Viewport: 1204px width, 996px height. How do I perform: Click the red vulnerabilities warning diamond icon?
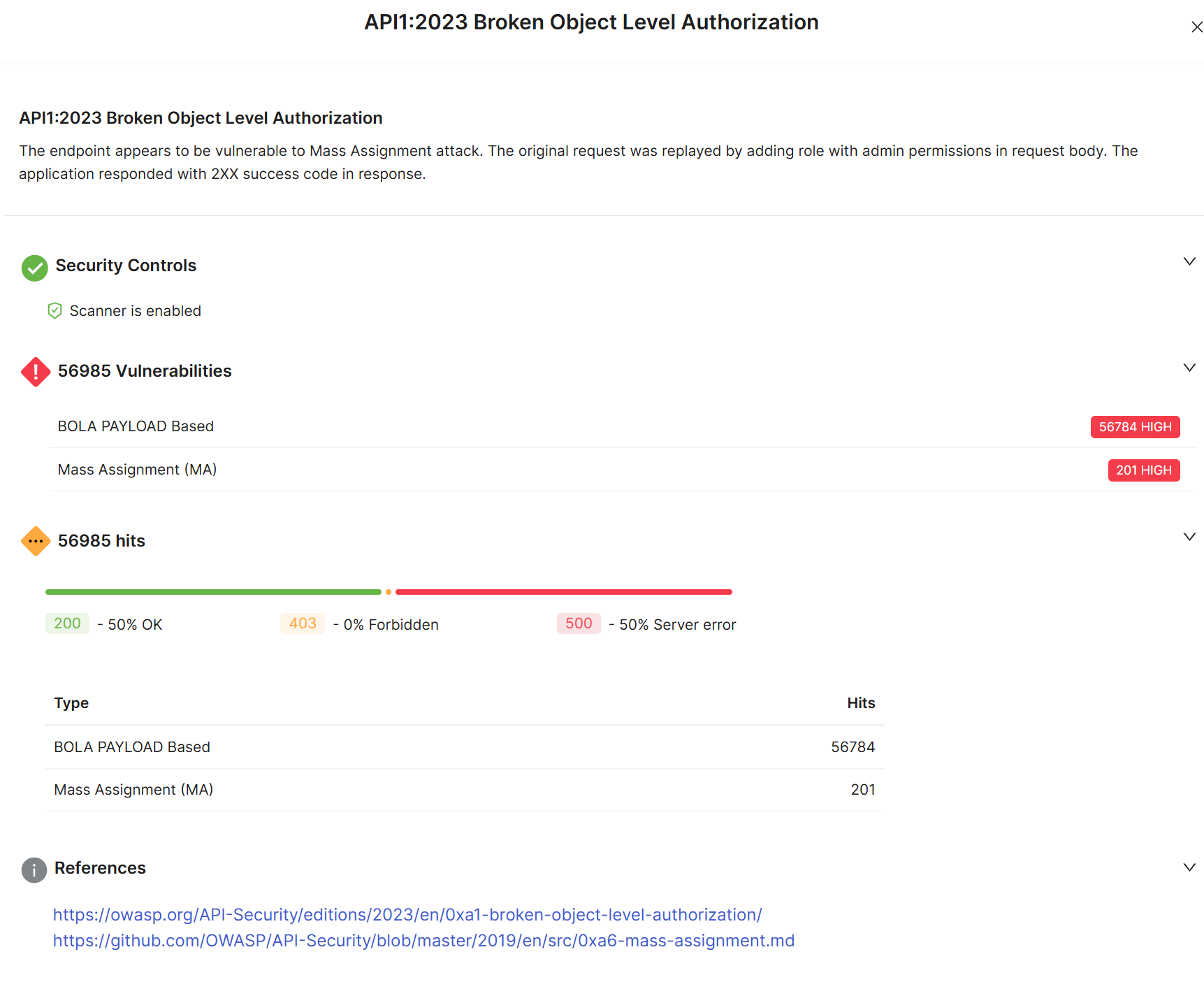click(x=35, y=372)
